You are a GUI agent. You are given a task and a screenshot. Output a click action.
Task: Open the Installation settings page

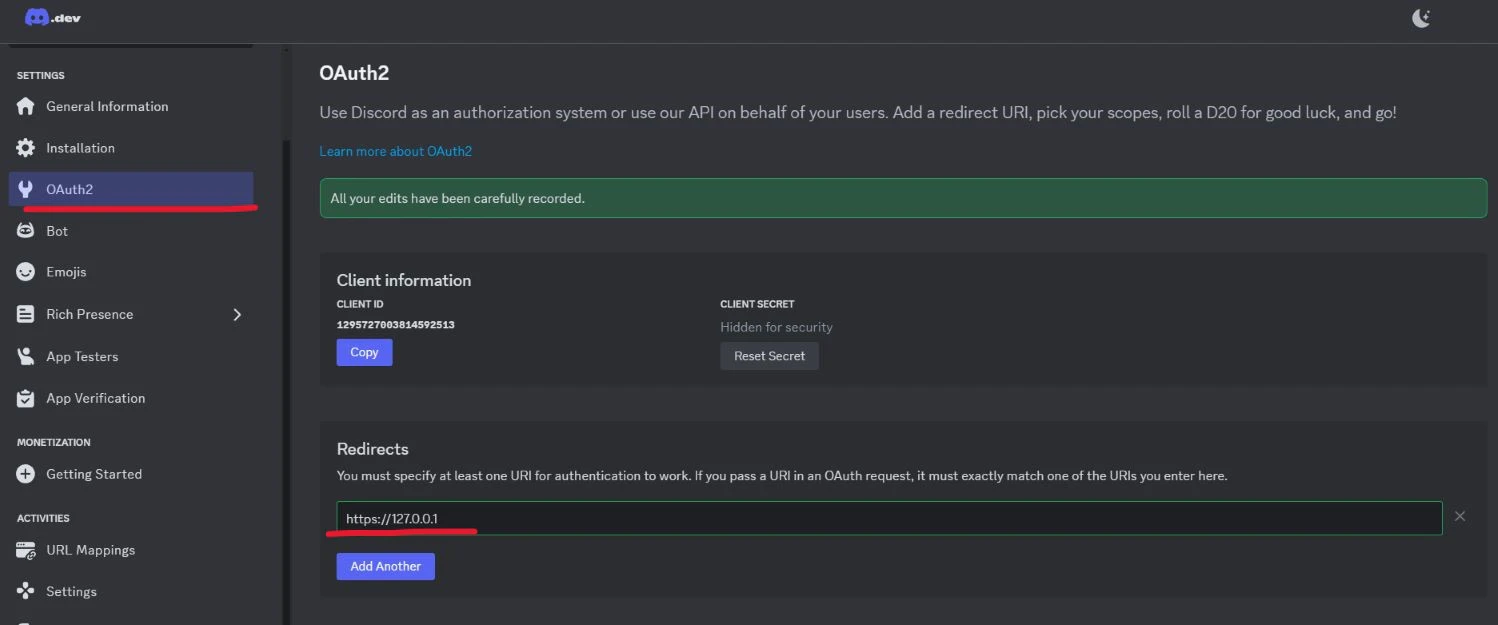pos(131,148)
